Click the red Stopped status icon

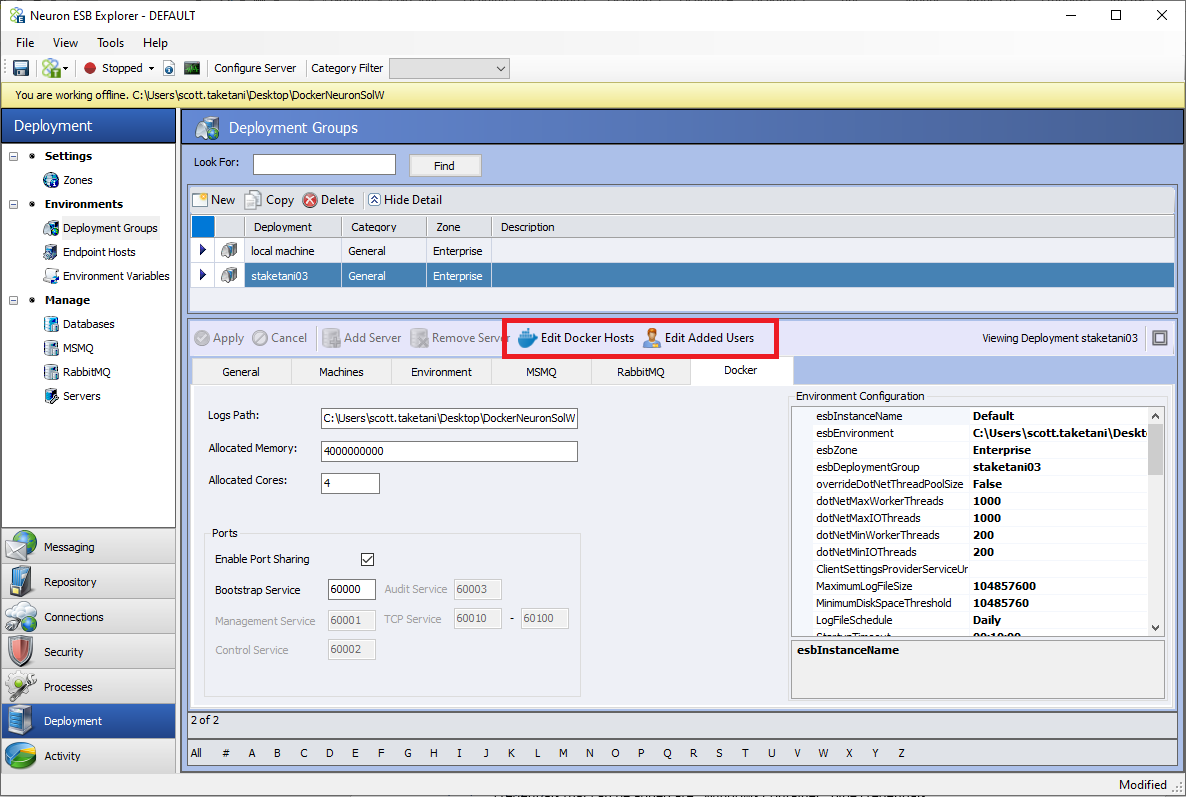pos(90,68)
